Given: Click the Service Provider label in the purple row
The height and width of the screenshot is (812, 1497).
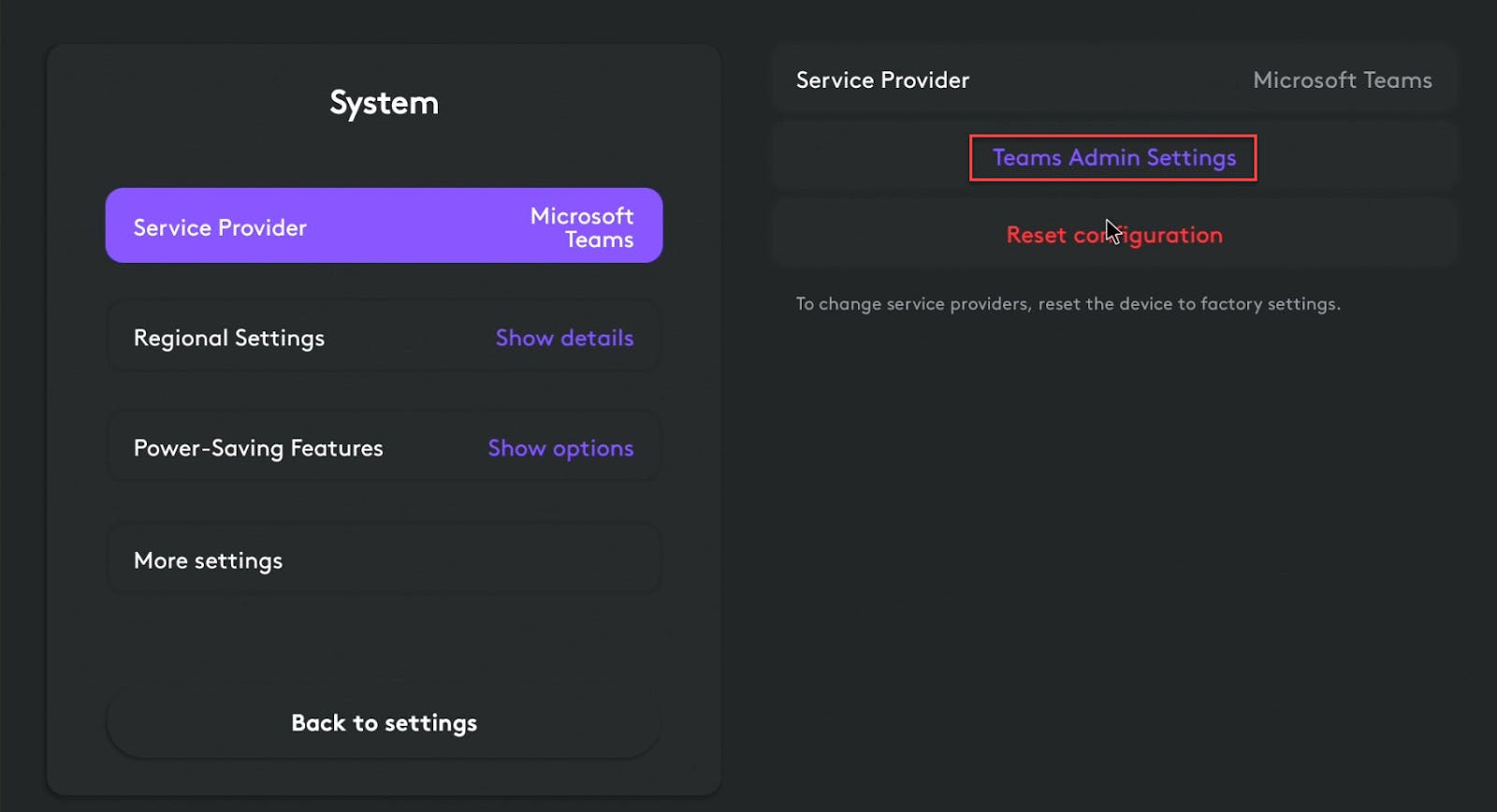Looking at the screenshot, I should point(220,227).
